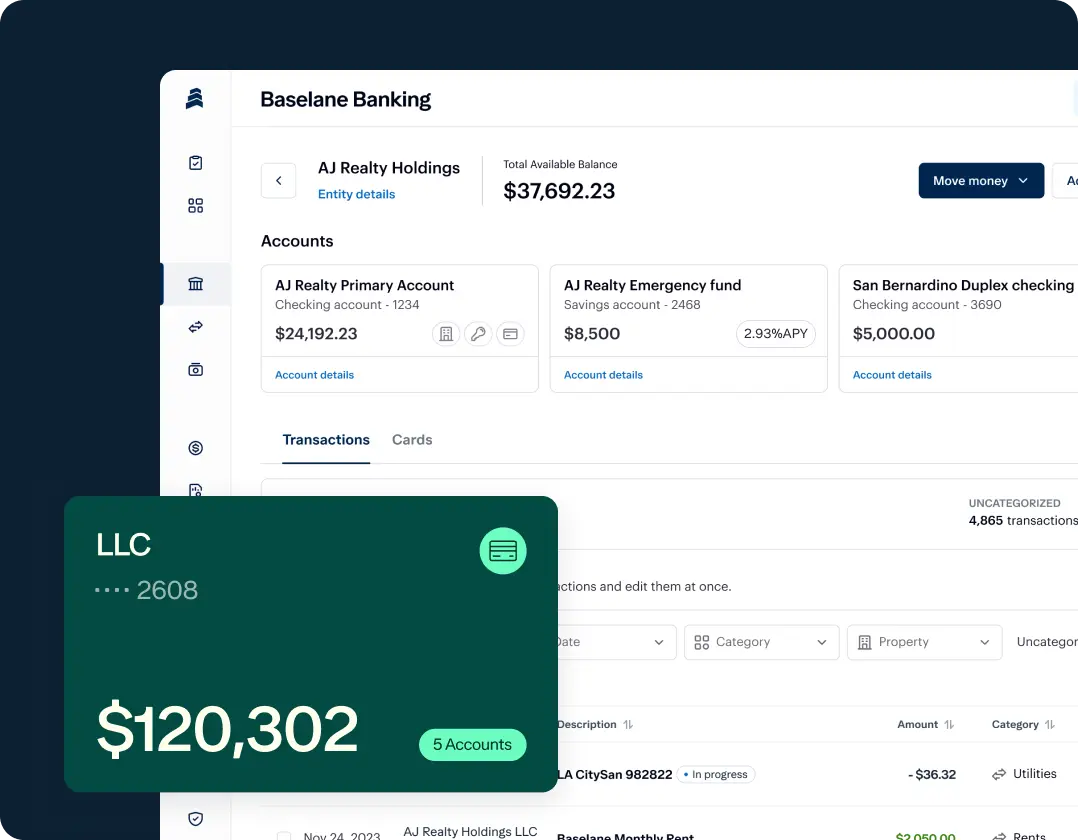
Task: Click the AJ Realty Holdings LLC account cell
Action: tap(470, 832)
